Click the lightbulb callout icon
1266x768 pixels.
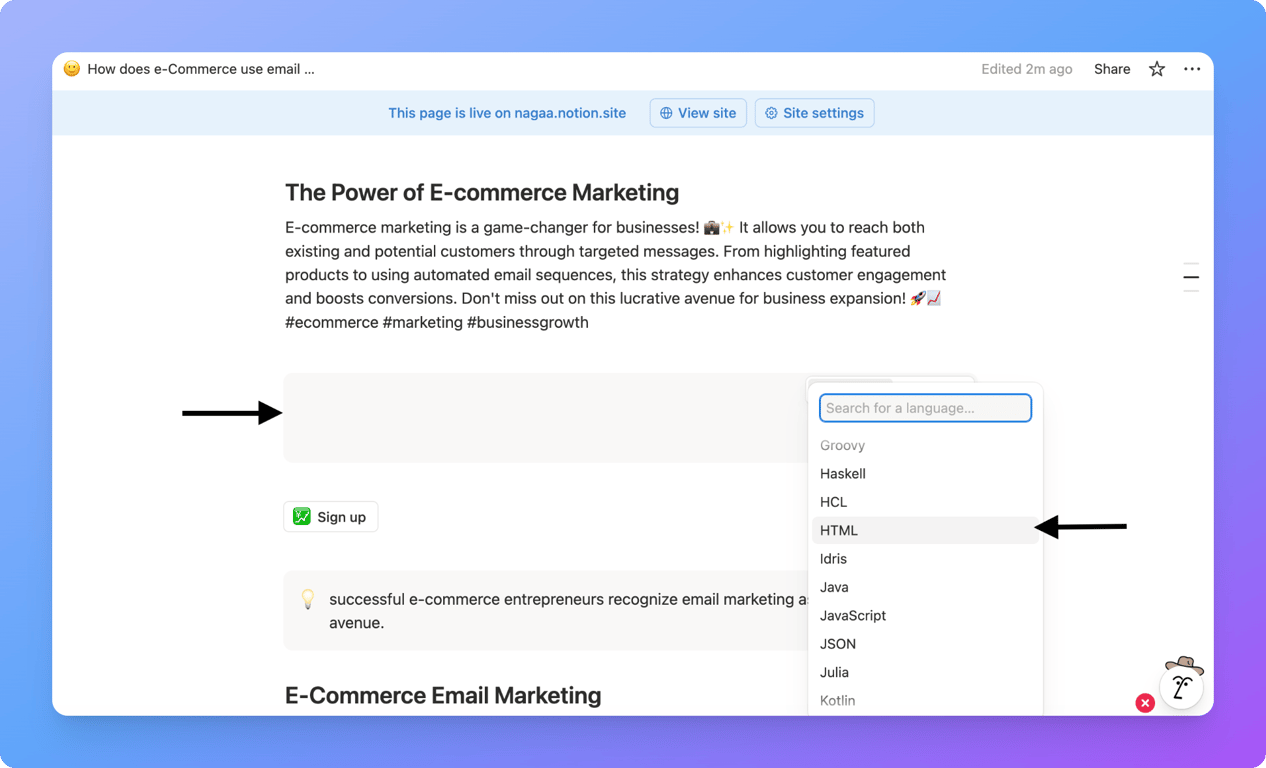point(308,599)
